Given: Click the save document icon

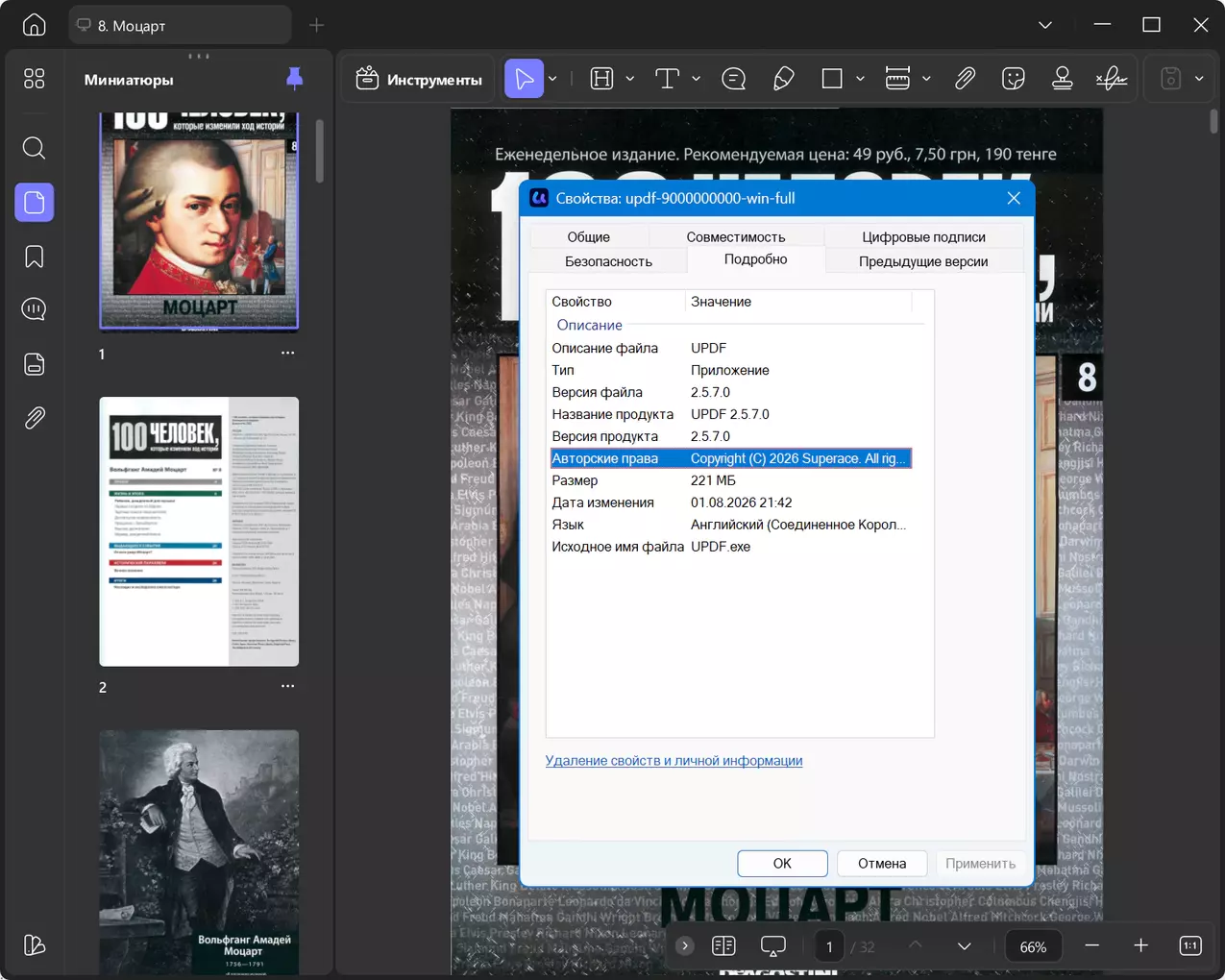Looking at the screenshot, I should 1170,79.
